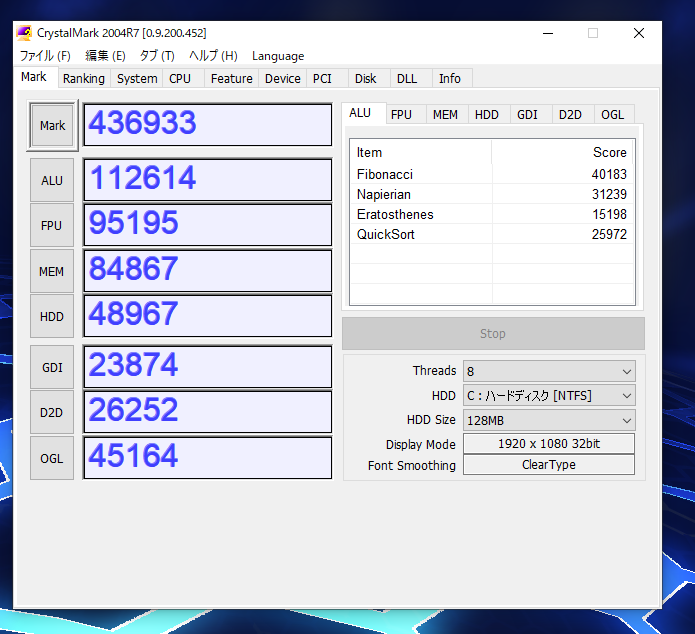Click the Item column header
This screenshot has width=695, height=634.
point(421,152)
